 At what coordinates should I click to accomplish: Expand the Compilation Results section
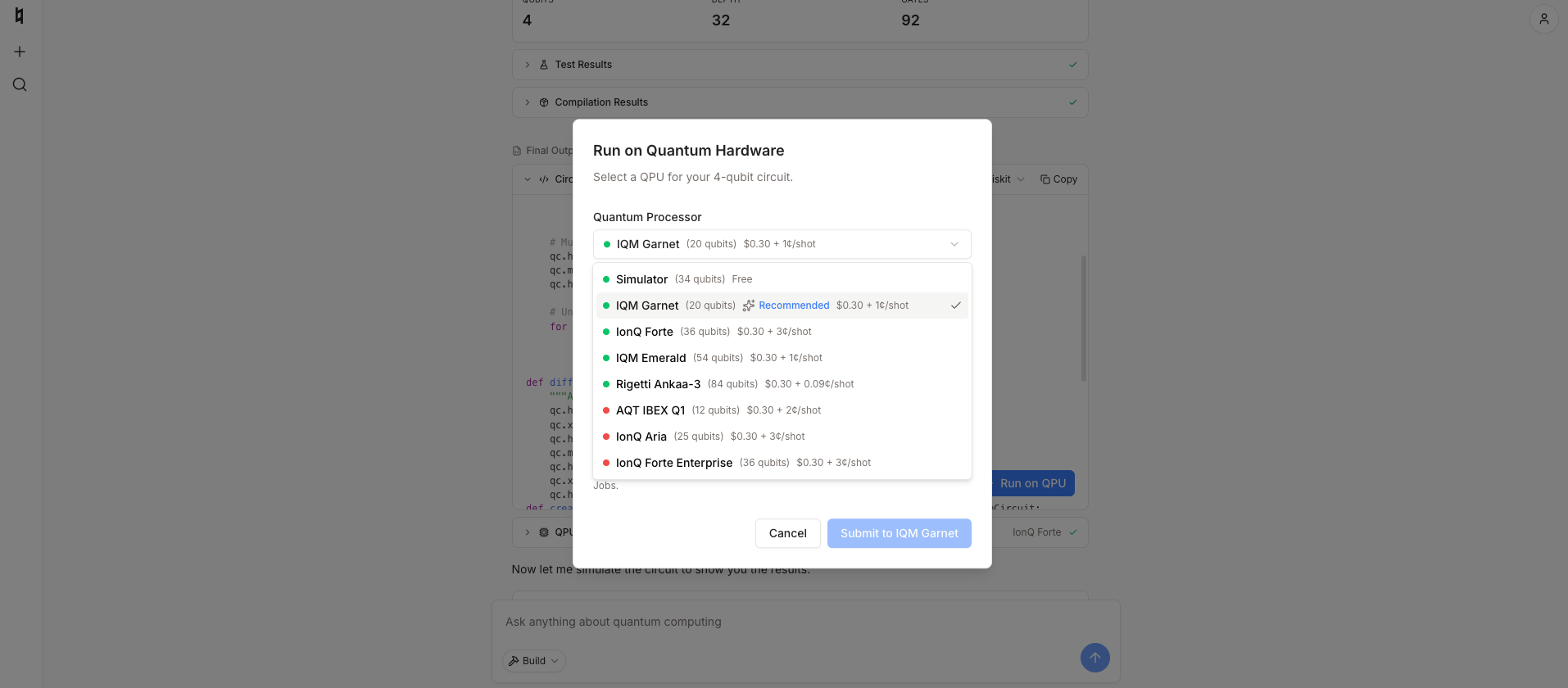527,102
